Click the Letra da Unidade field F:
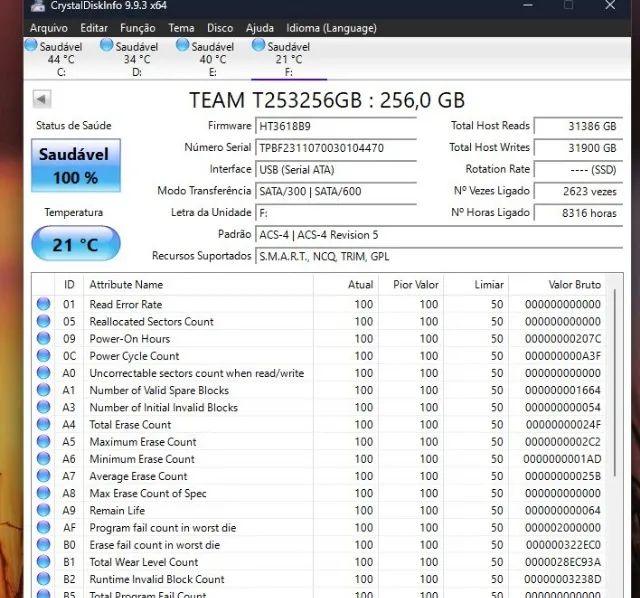The height and width of the screenshot is (598, 640). [x=336, y=213]
